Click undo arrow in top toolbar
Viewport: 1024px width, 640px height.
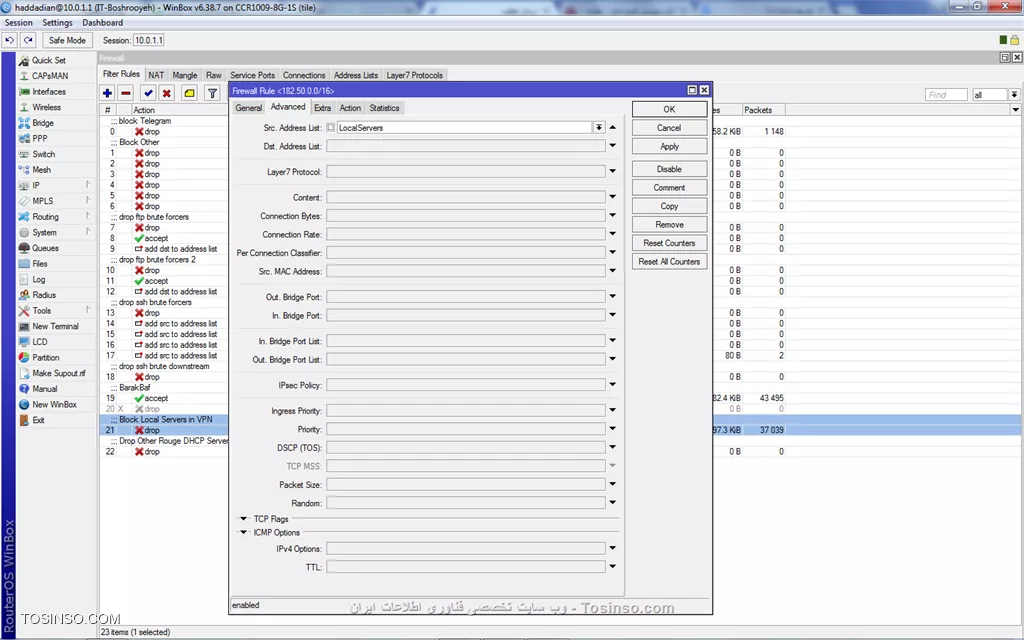click(x=9, y=40)
